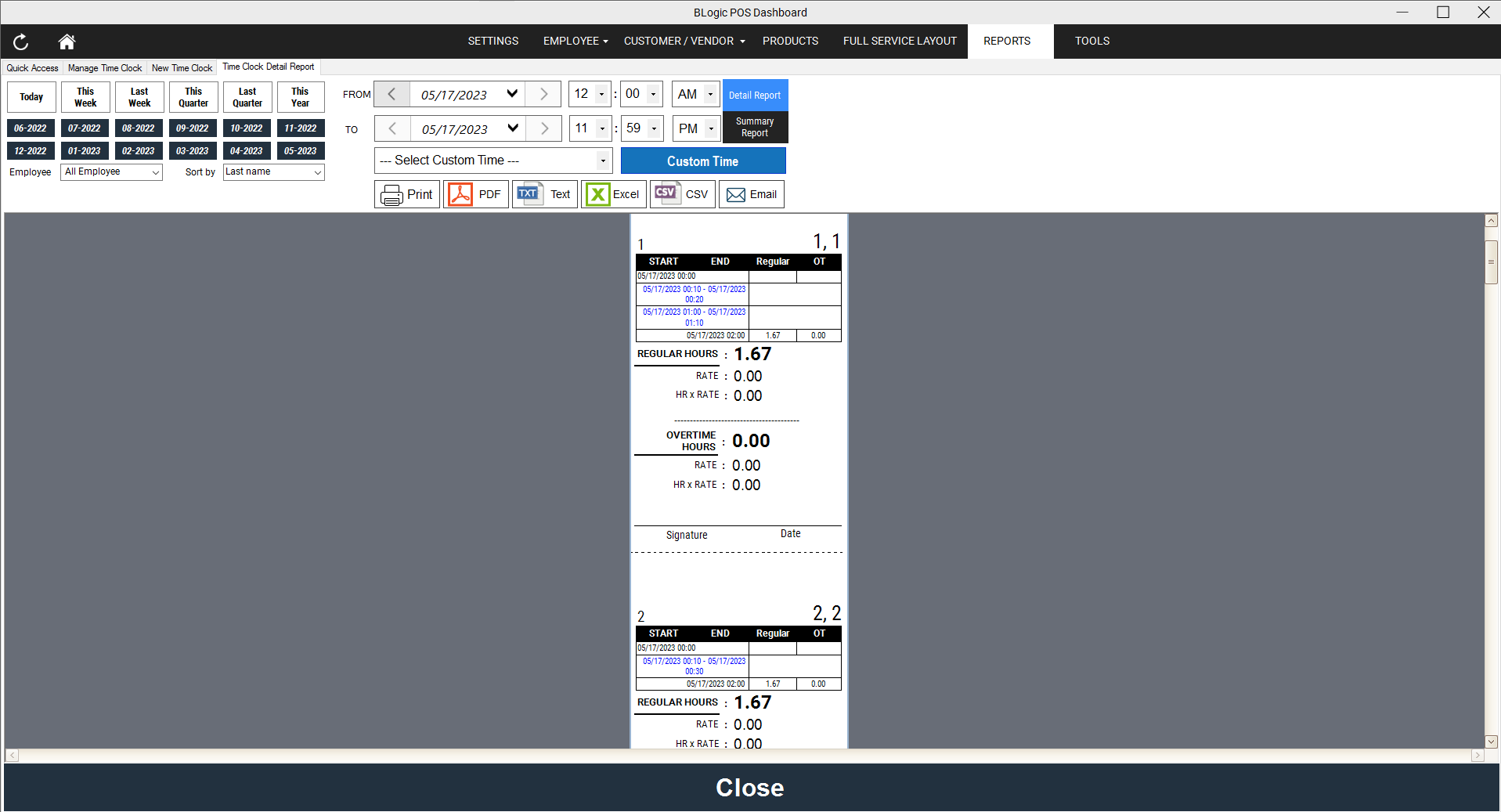Go to the home icon
The height and width of the screenshot is (812, 1501).
click(67, 42)
